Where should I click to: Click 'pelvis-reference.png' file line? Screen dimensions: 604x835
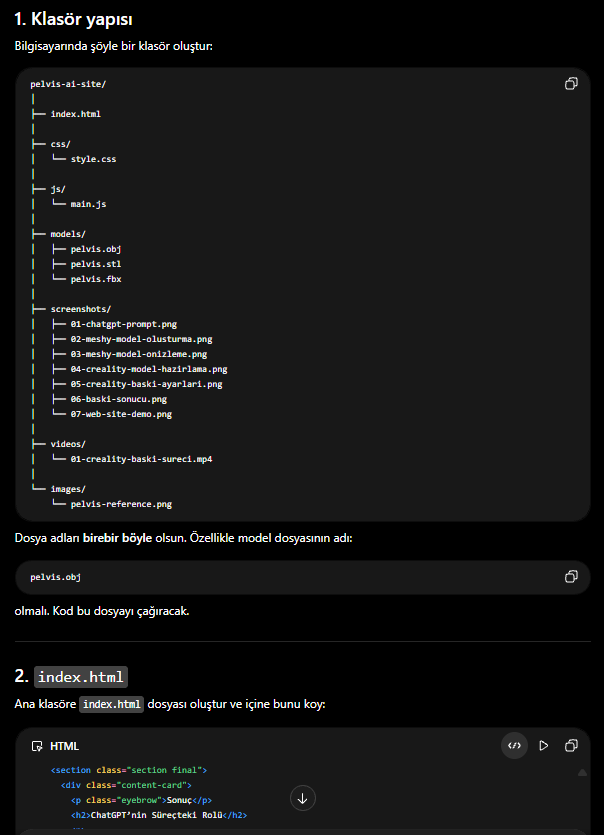tap(121, 504)
